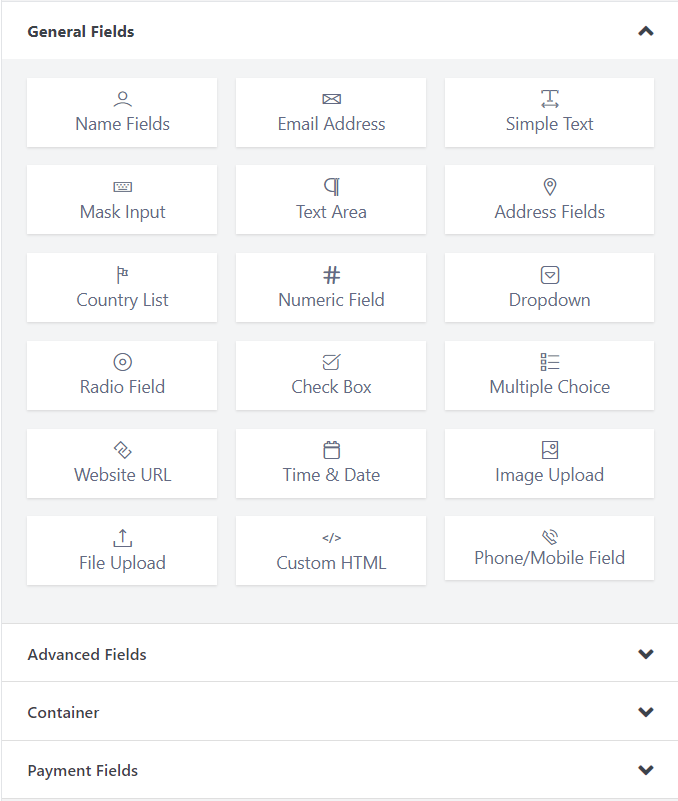The height and width of the screenshot is (801, 678).
Task: Select the map pin Address Fields icon
Action: [x=549, y=187]
